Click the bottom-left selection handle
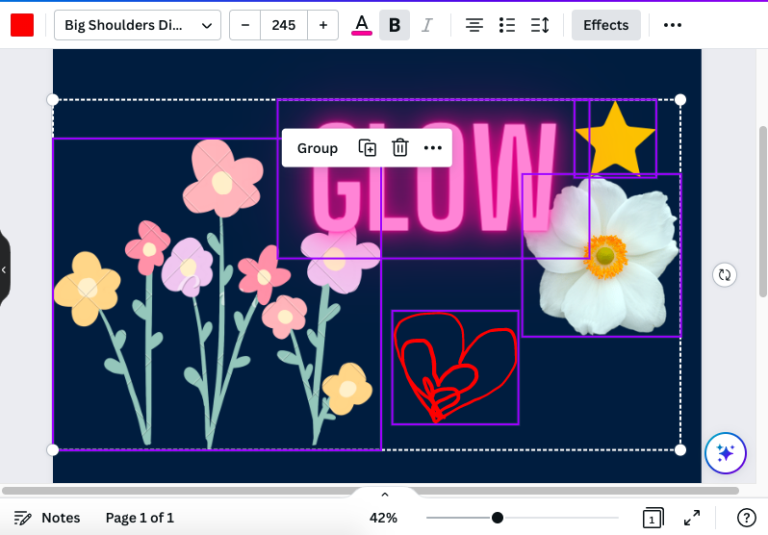Viewport: 768px width, 535px height. (x=52, y=450)
